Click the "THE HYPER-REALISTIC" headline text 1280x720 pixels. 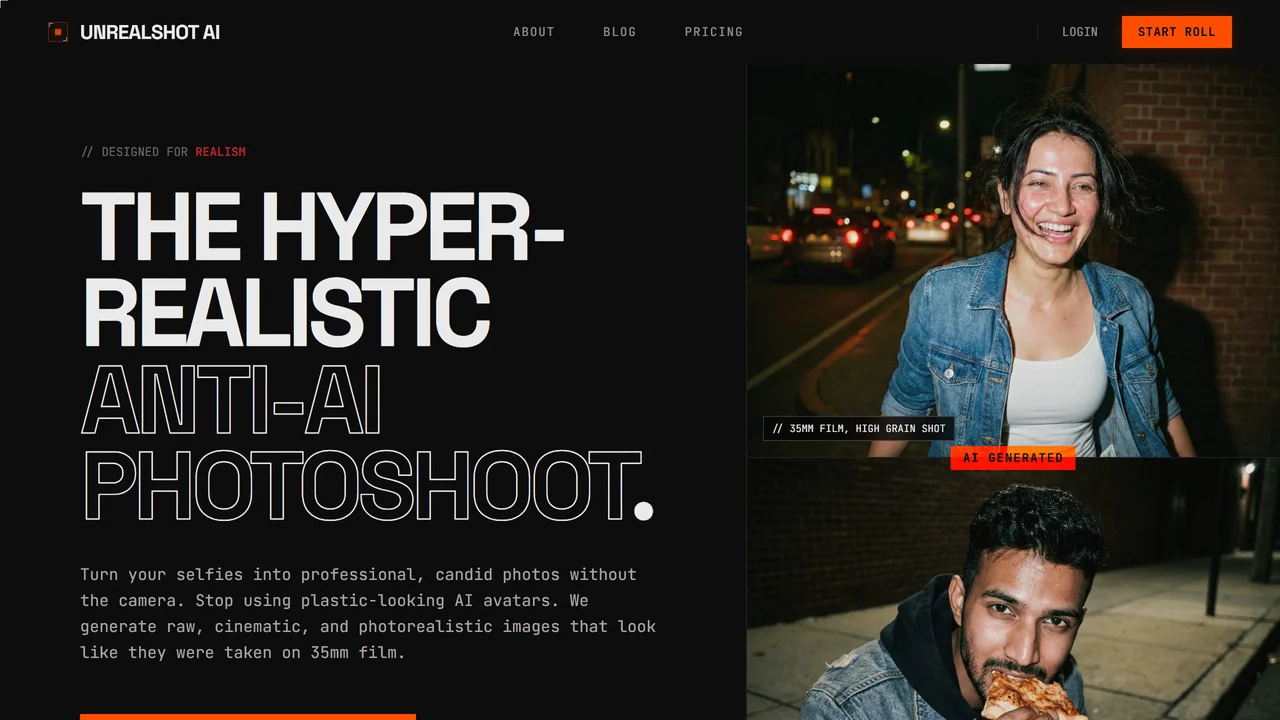click(323, 269)
